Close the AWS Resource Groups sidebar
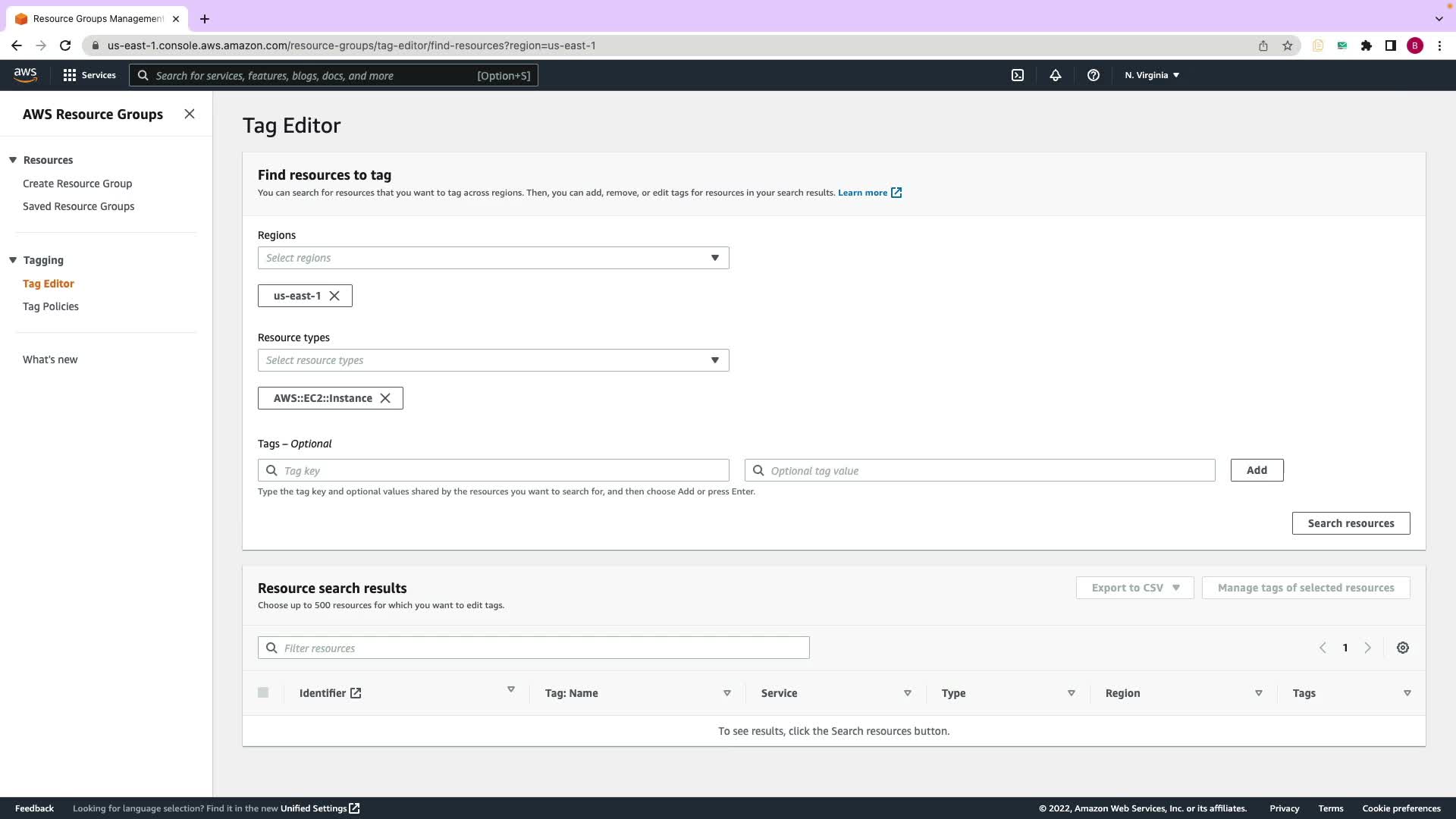Image resolution: width=1456 pixels, height=819 pixels. coord(190,114)
